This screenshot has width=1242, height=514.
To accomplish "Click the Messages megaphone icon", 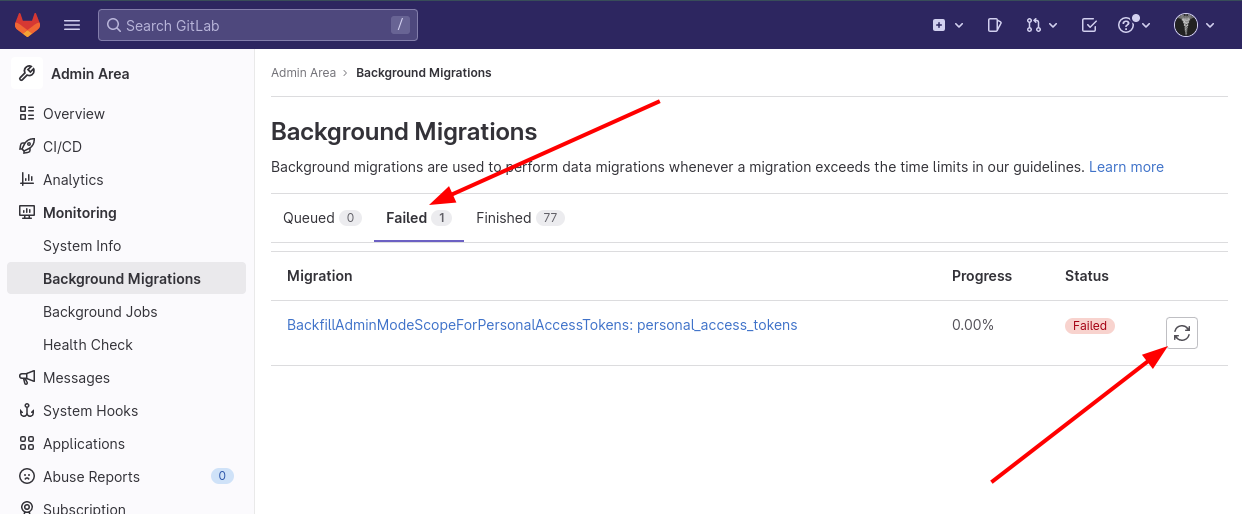I will (x=27, y=378).
